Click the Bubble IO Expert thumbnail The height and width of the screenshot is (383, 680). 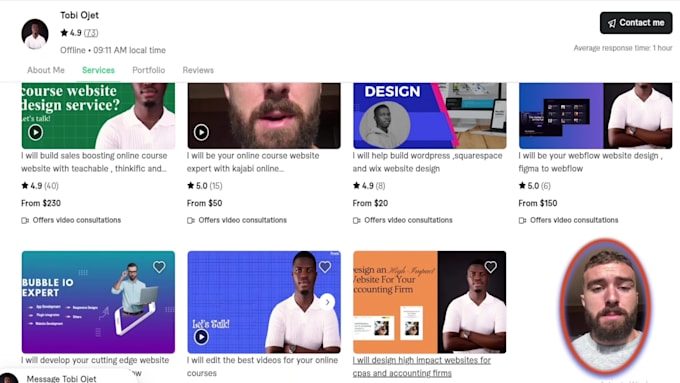tap(98, 302)
